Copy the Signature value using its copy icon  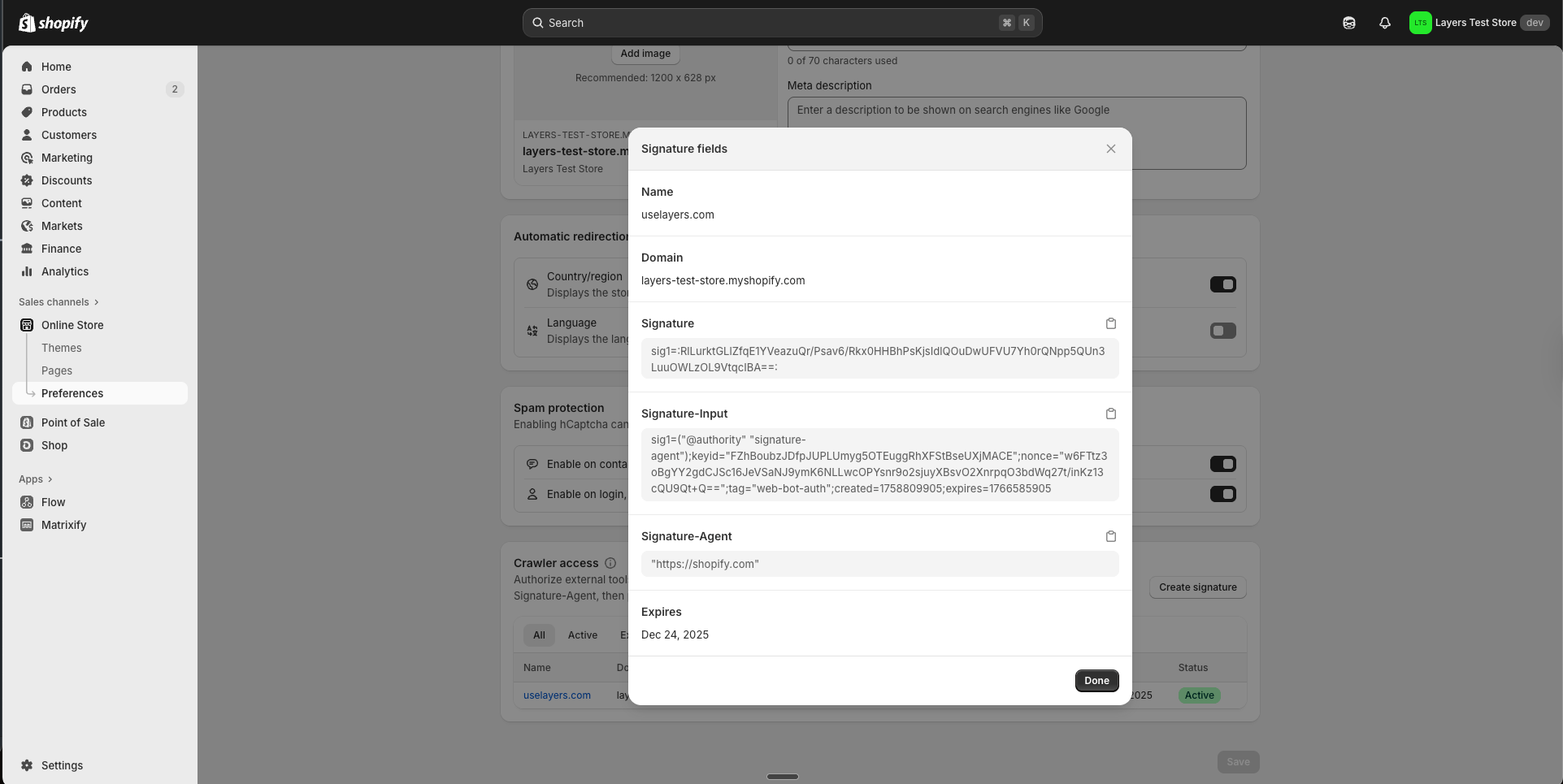click(1111, 323)
